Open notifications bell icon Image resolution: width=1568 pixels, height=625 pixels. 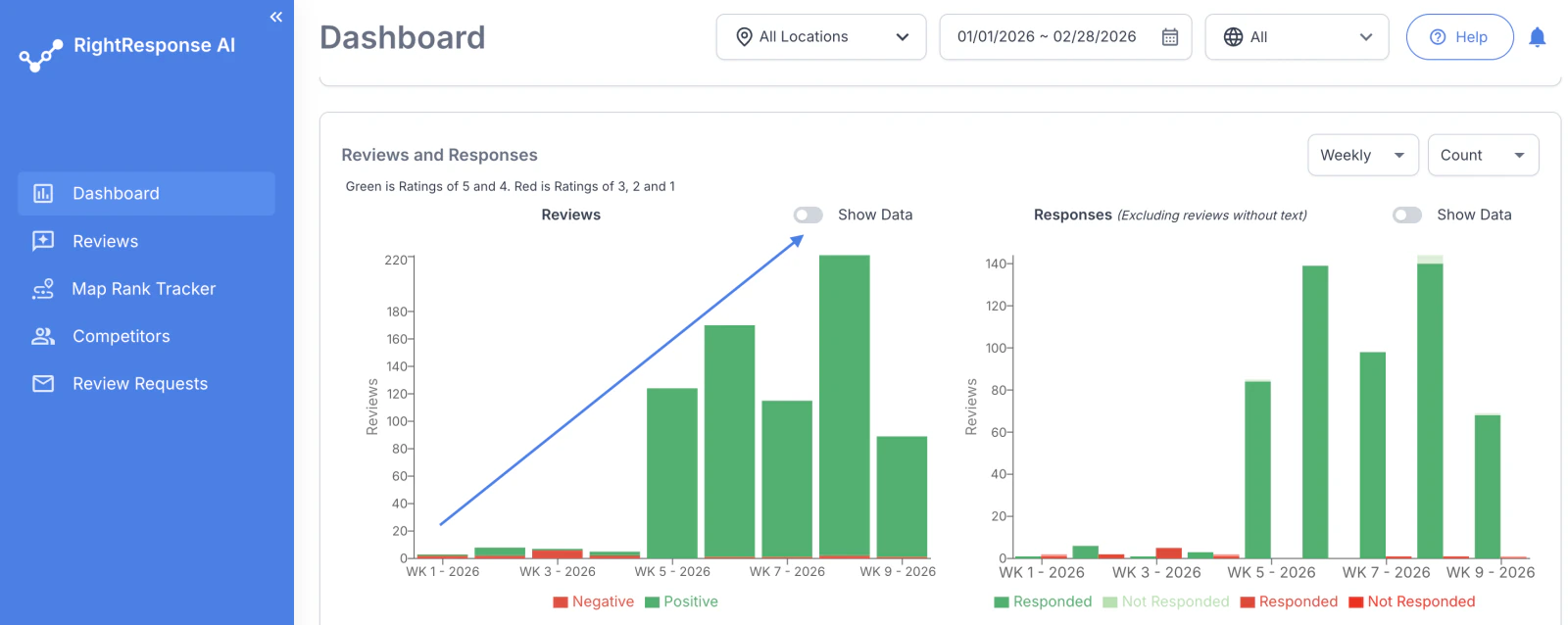click(1538, 37)
